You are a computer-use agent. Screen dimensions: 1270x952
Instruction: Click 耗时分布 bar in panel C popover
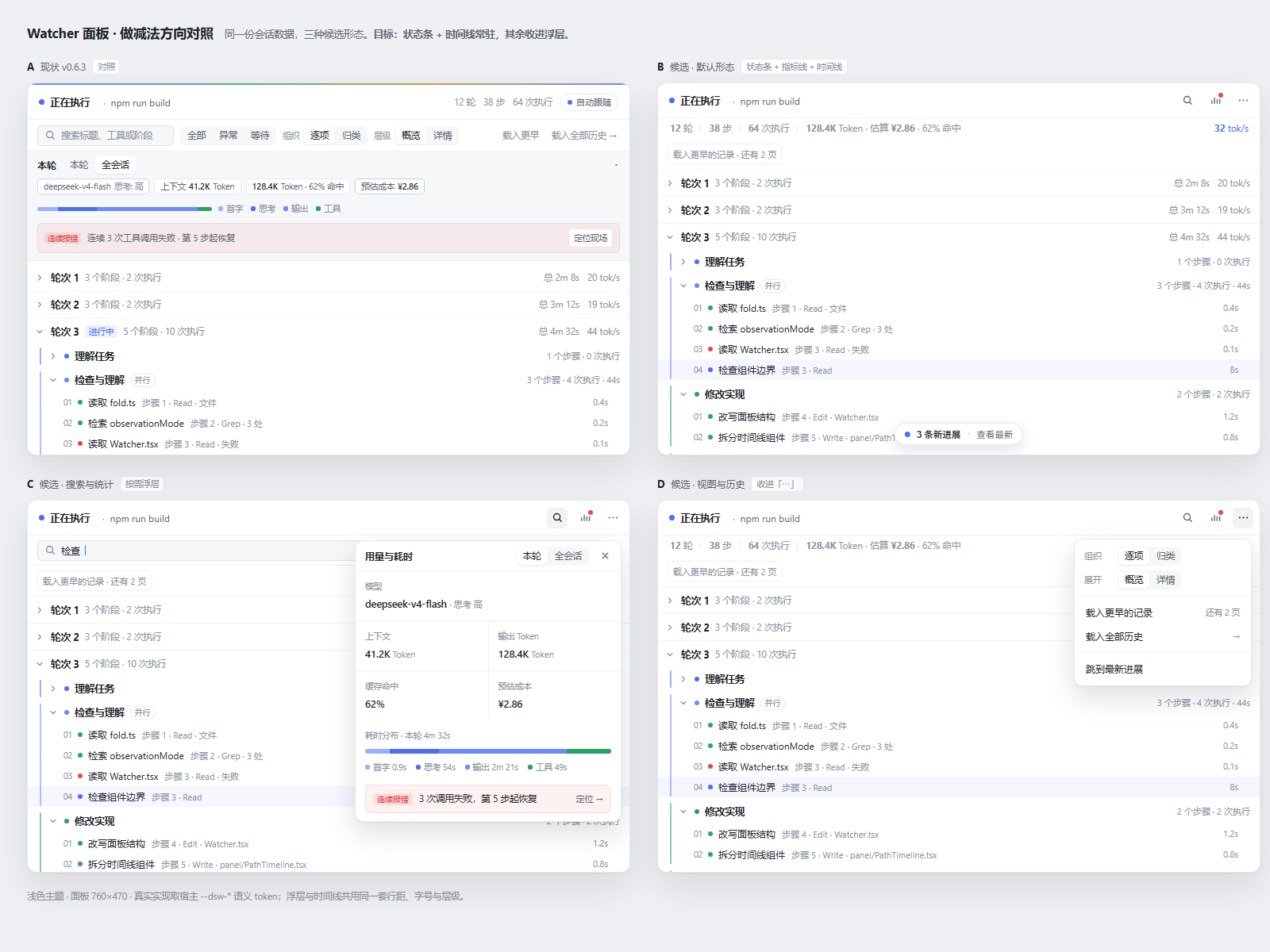coord(487,751)
